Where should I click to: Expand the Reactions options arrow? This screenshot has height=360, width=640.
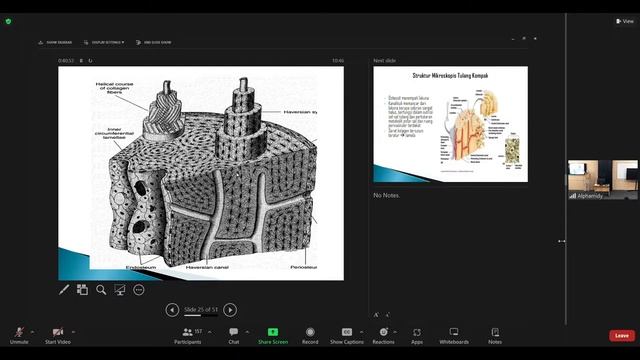point(395,332)
